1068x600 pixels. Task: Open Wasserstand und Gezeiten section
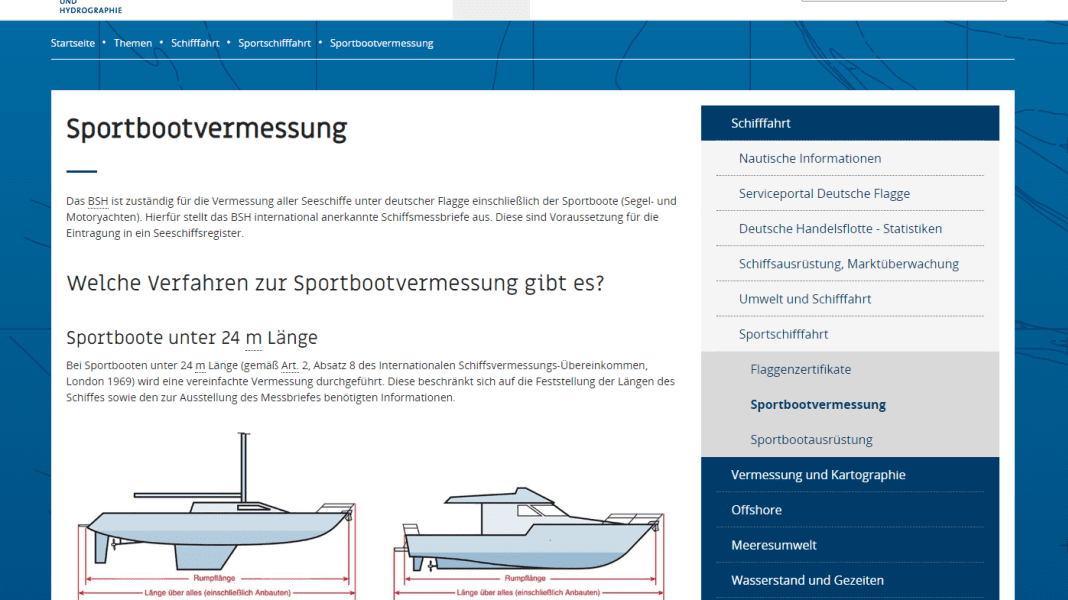pos(807,580)
